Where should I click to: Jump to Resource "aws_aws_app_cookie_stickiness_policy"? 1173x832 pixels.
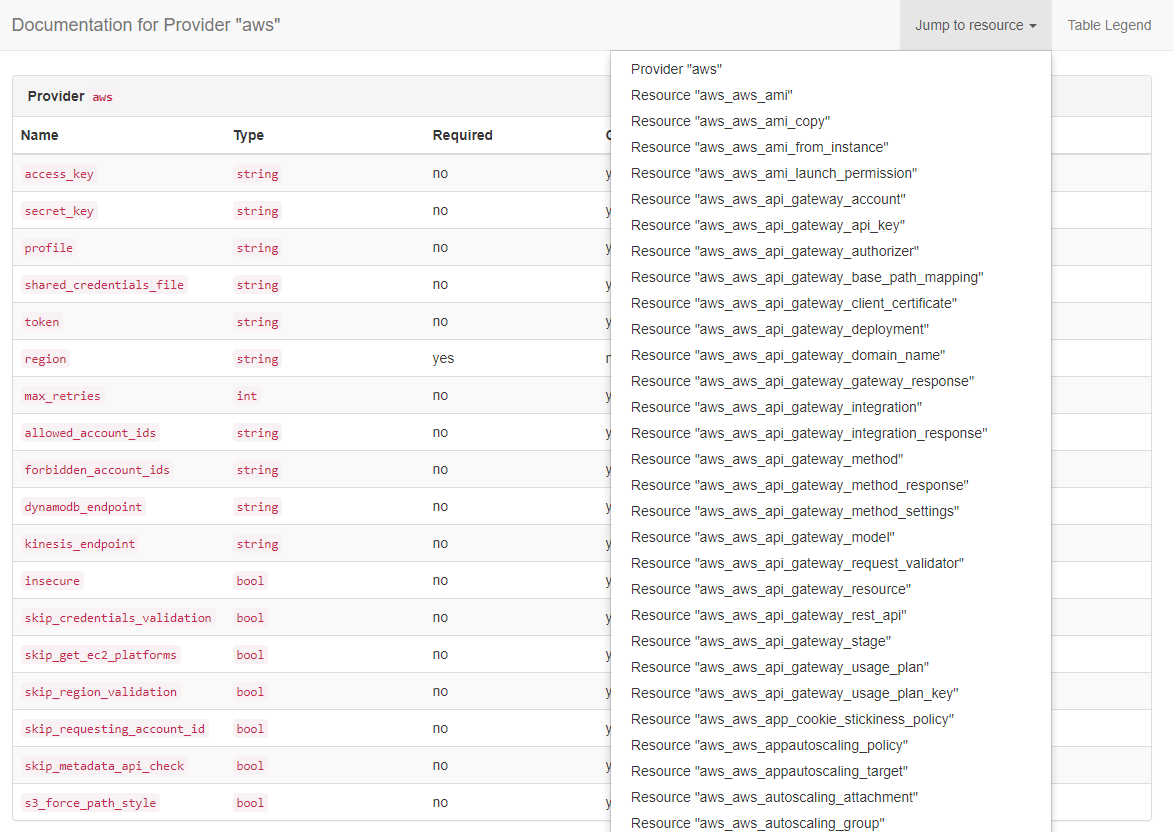[x=830, y=719]
